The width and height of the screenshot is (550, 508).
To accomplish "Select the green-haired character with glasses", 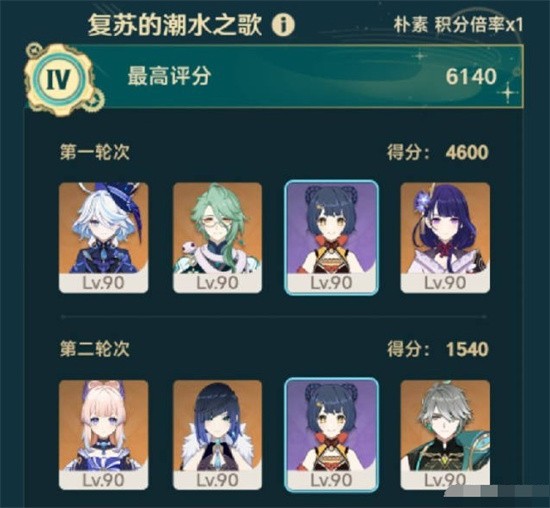I will (217, 238).
